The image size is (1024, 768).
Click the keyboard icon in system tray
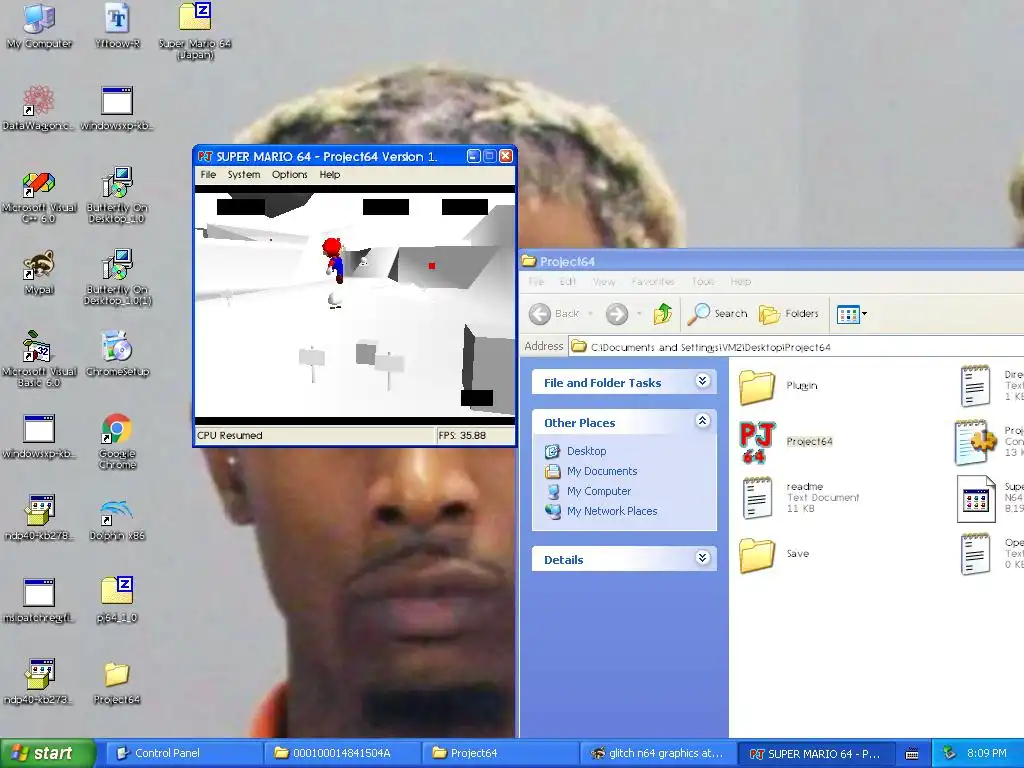coord(912,754)
